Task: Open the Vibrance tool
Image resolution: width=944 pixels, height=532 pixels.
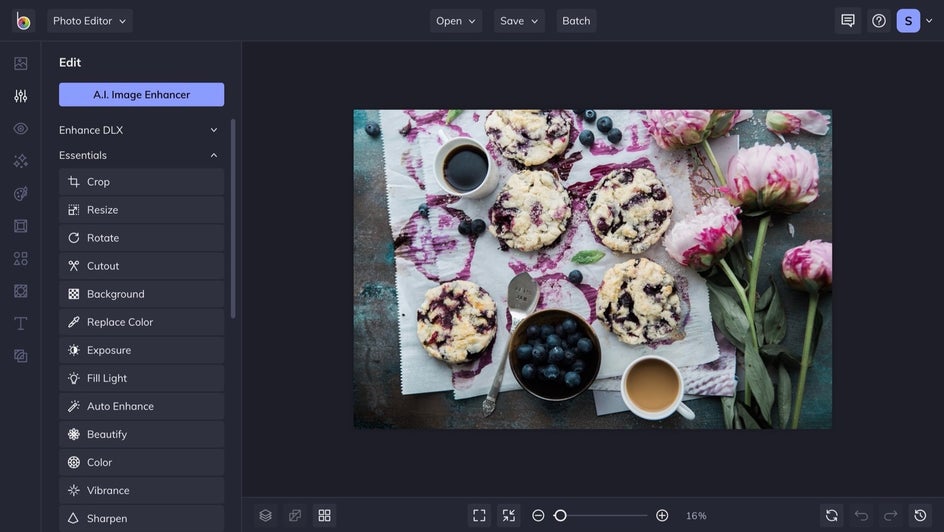Action: point(141,490)
